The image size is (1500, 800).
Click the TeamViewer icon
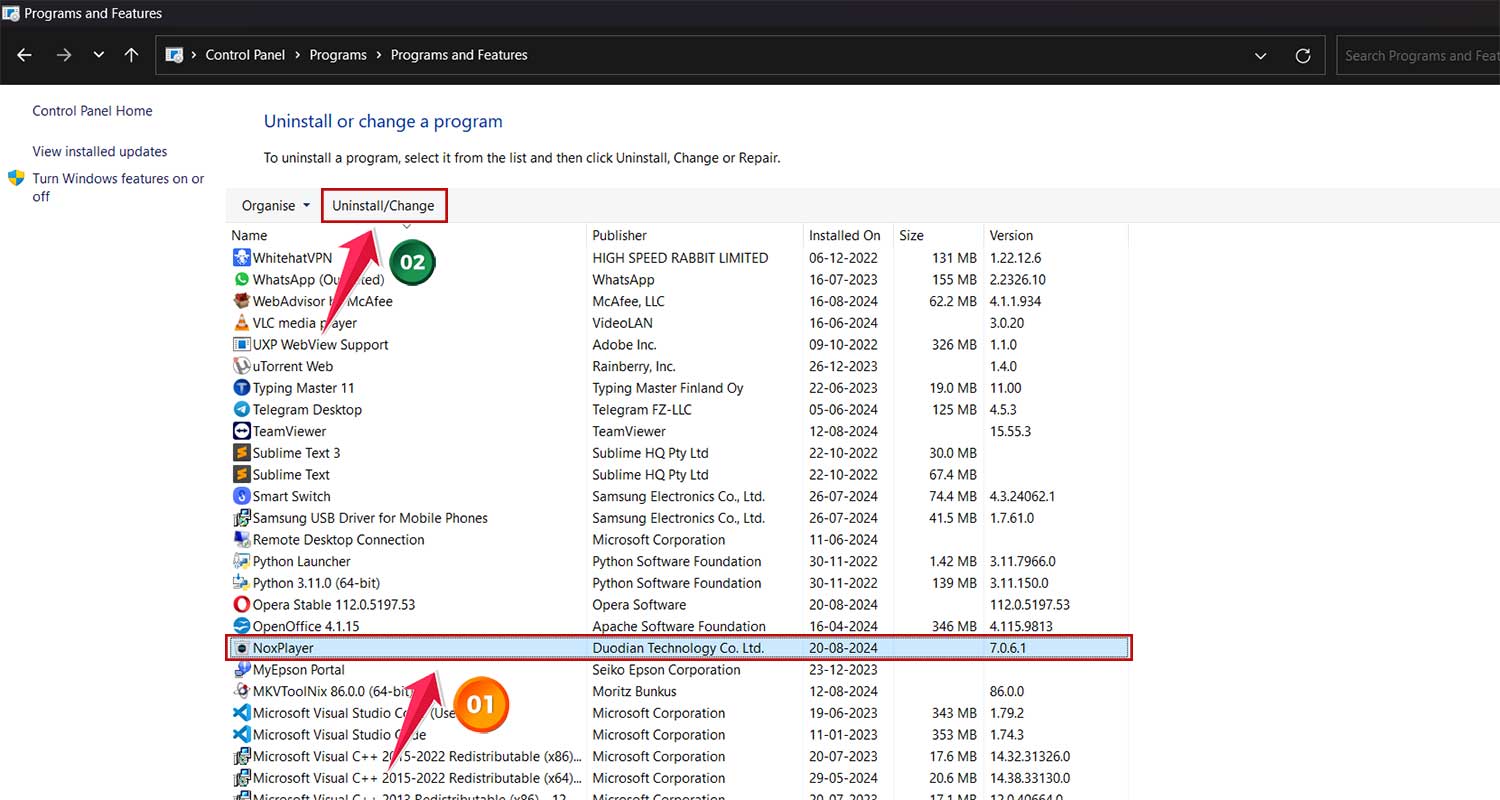tap(241, 431)
